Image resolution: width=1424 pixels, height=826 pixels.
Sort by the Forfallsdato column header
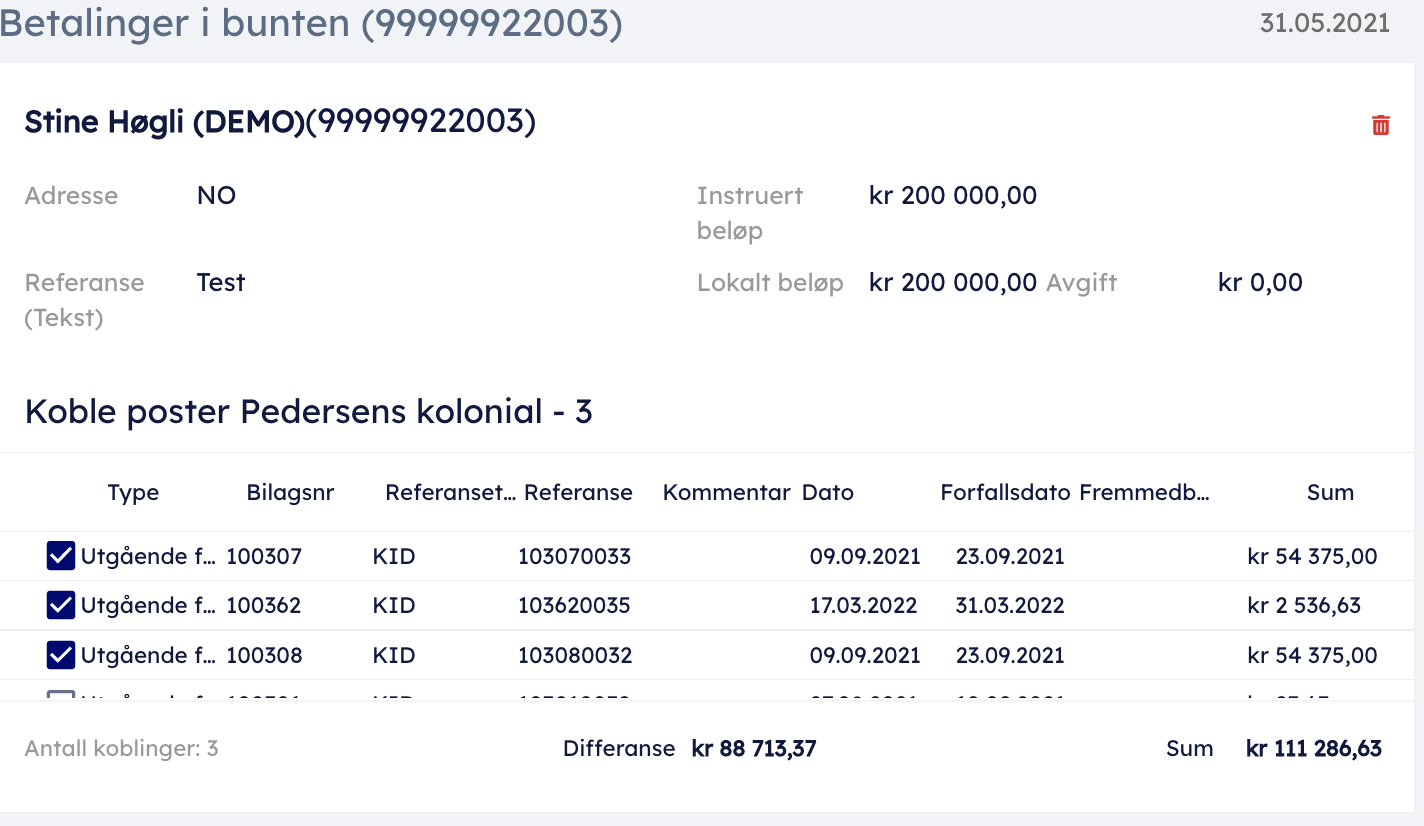1005,492
